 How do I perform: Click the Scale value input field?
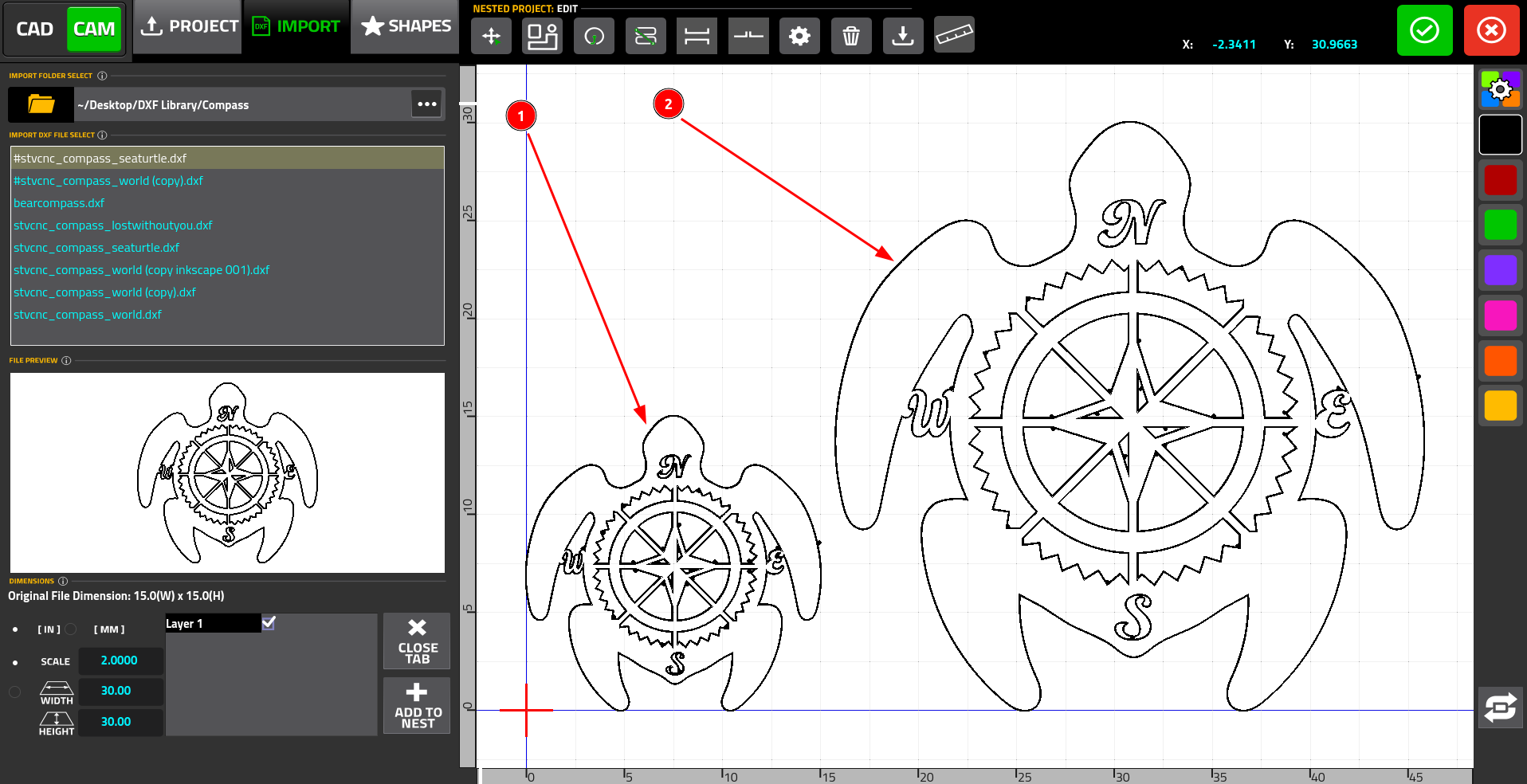coord(120,661)
